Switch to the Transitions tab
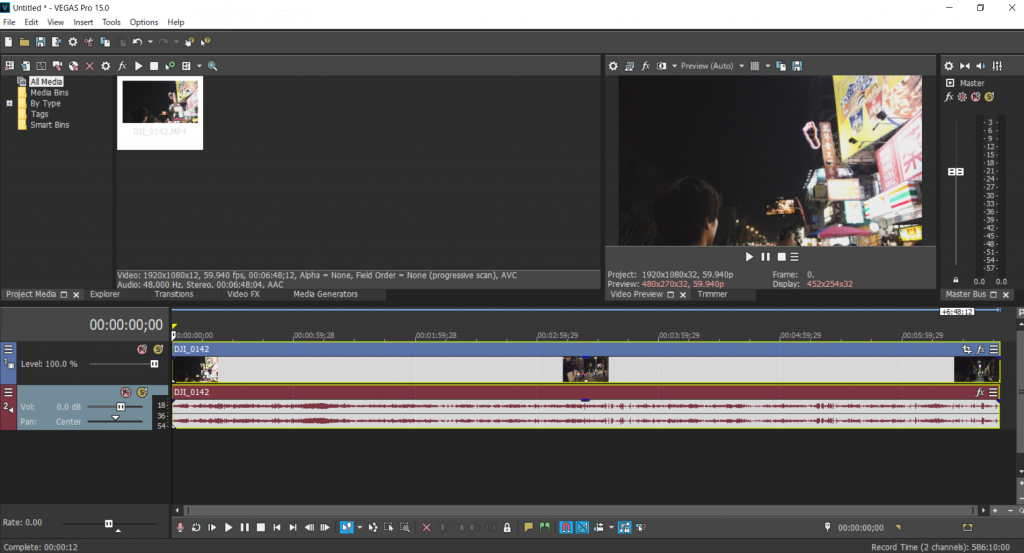This screenshot has width=1024, height=553. pyautogui.click(x=174, y=294)
